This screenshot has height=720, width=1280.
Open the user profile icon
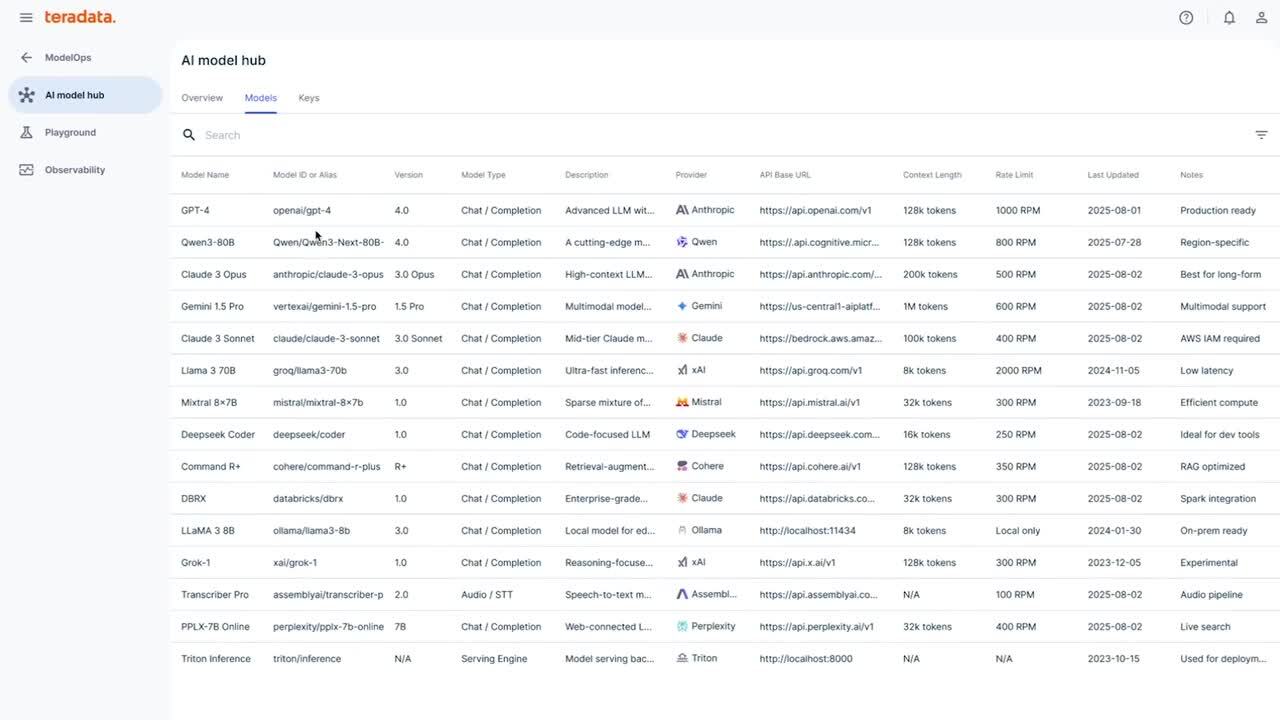(1261, 18)
